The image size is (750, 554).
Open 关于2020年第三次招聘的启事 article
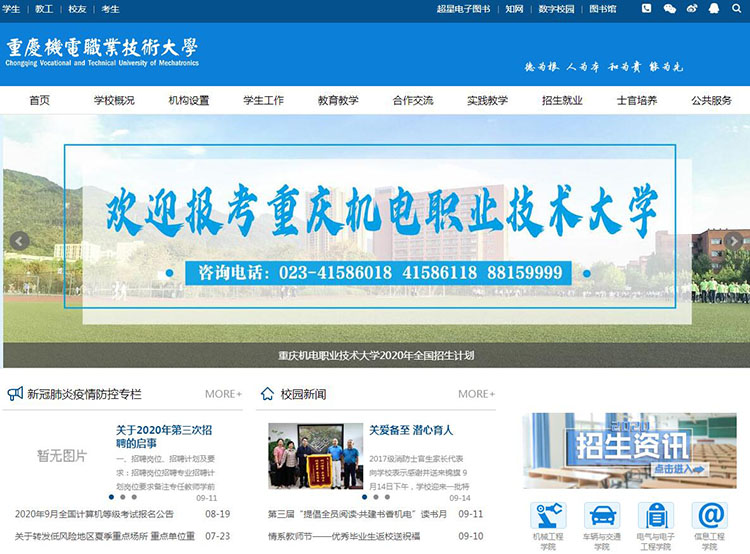pos(164,436)
